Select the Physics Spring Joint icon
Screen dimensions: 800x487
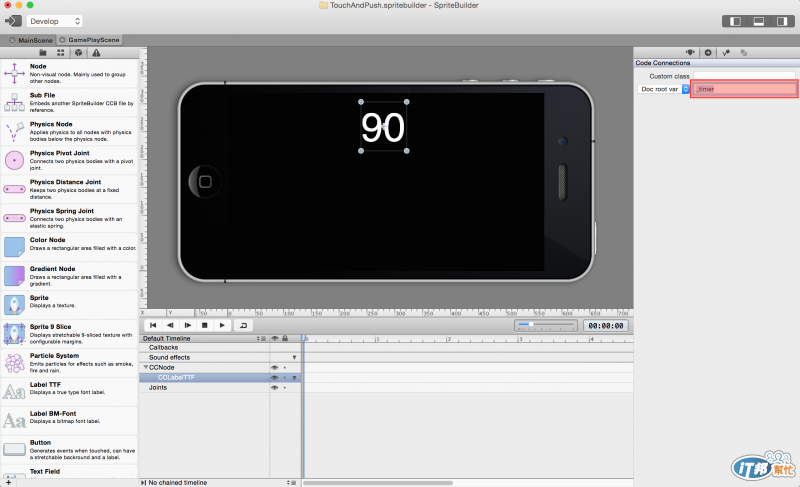[14, 218]
